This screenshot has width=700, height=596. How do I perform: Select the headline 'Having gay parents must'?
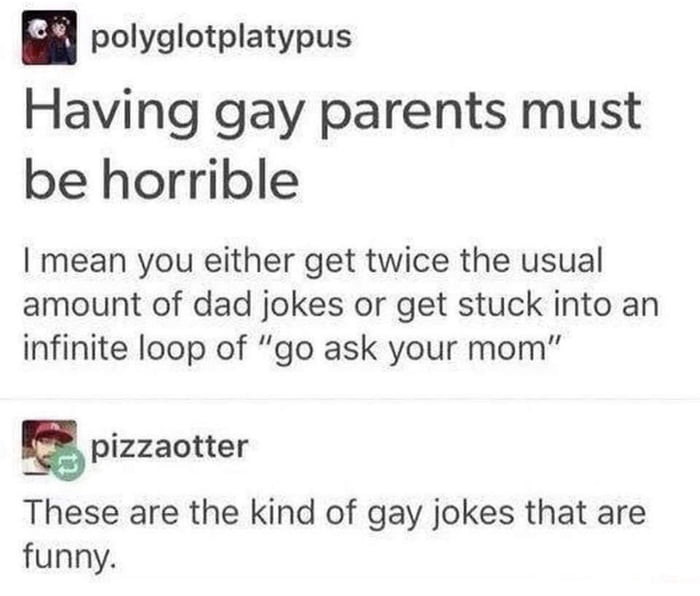pos(333,112)
